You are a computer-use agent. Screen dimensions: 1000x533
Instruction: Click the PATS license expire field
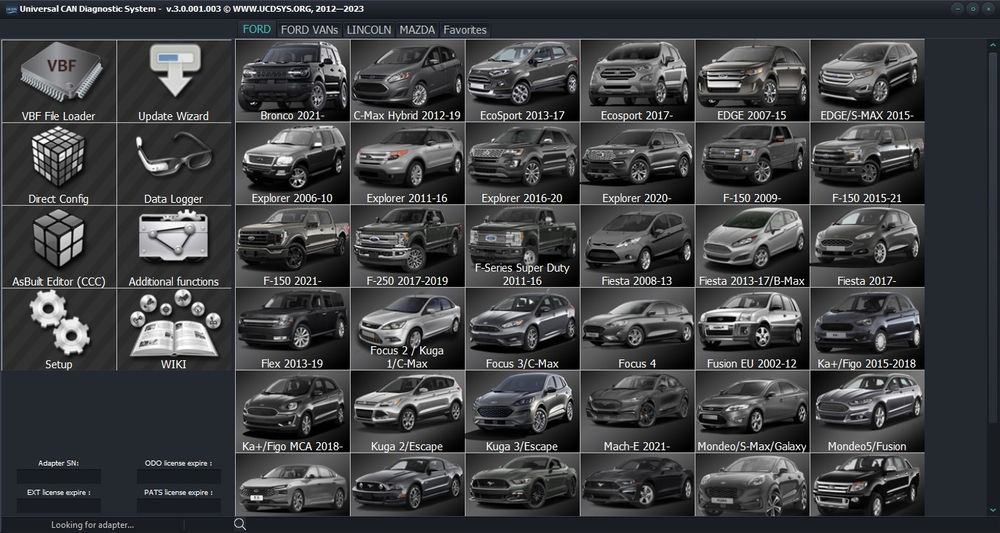[x=179, y=506]
